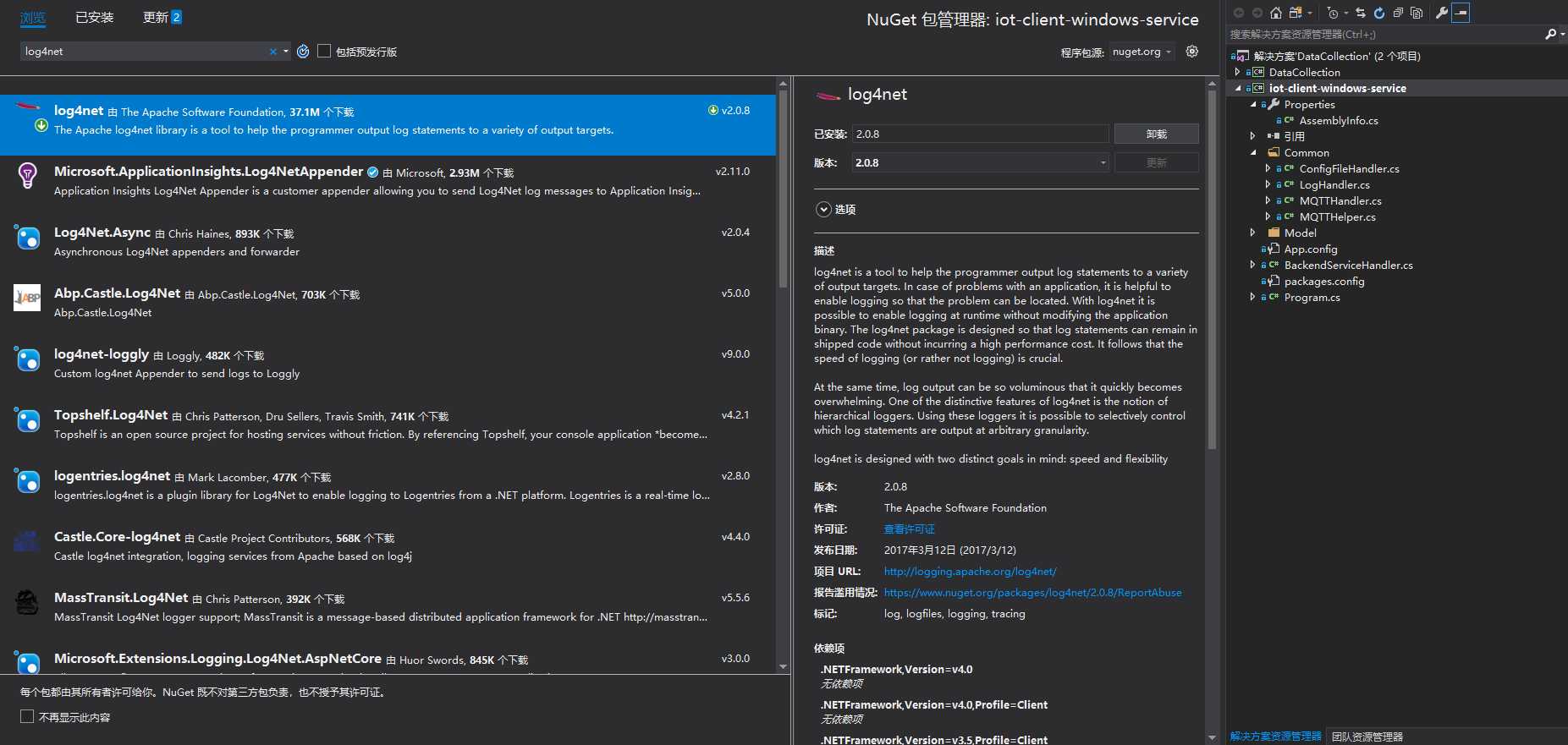Click the Show All Files icon
The image size is (1568, 745).
tap(1417, 13)
